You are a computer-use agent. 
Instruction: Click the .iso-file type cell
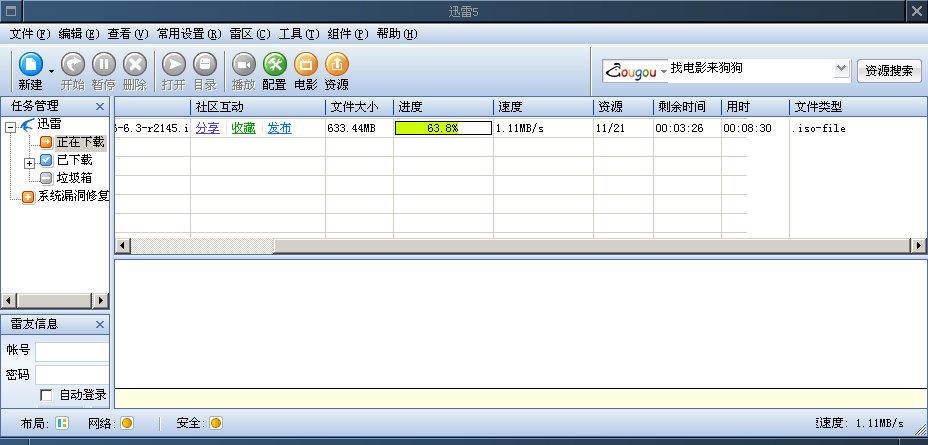click(x=819, y=128)
